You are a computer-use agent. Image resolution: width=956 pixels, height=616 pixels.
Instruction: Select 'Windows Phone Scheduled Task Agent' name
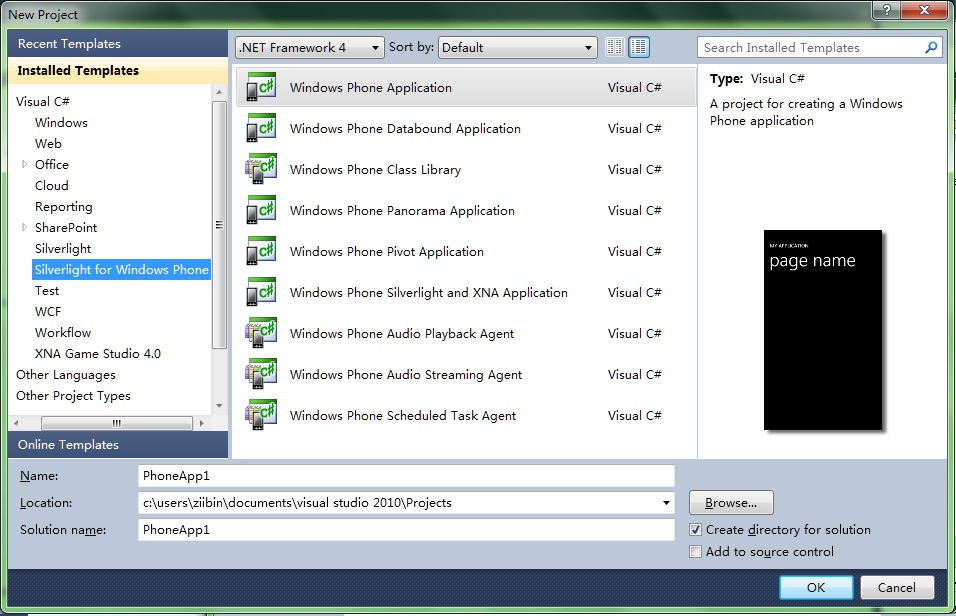[x=403, y=415]
